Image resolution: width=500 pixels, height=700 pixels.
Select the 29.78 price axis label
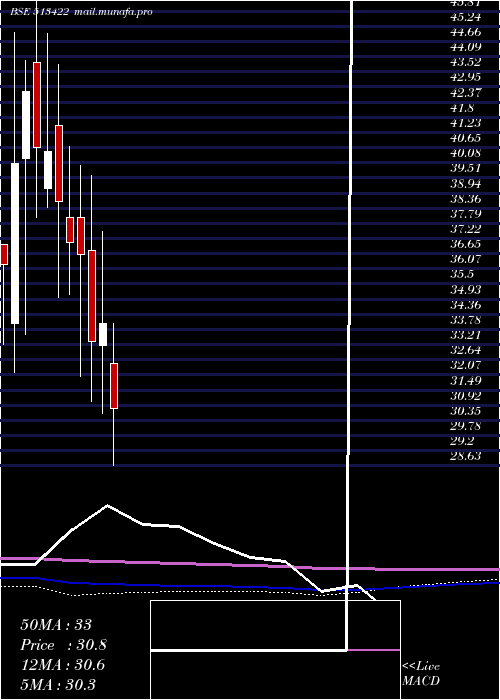[x=466, y=426]
